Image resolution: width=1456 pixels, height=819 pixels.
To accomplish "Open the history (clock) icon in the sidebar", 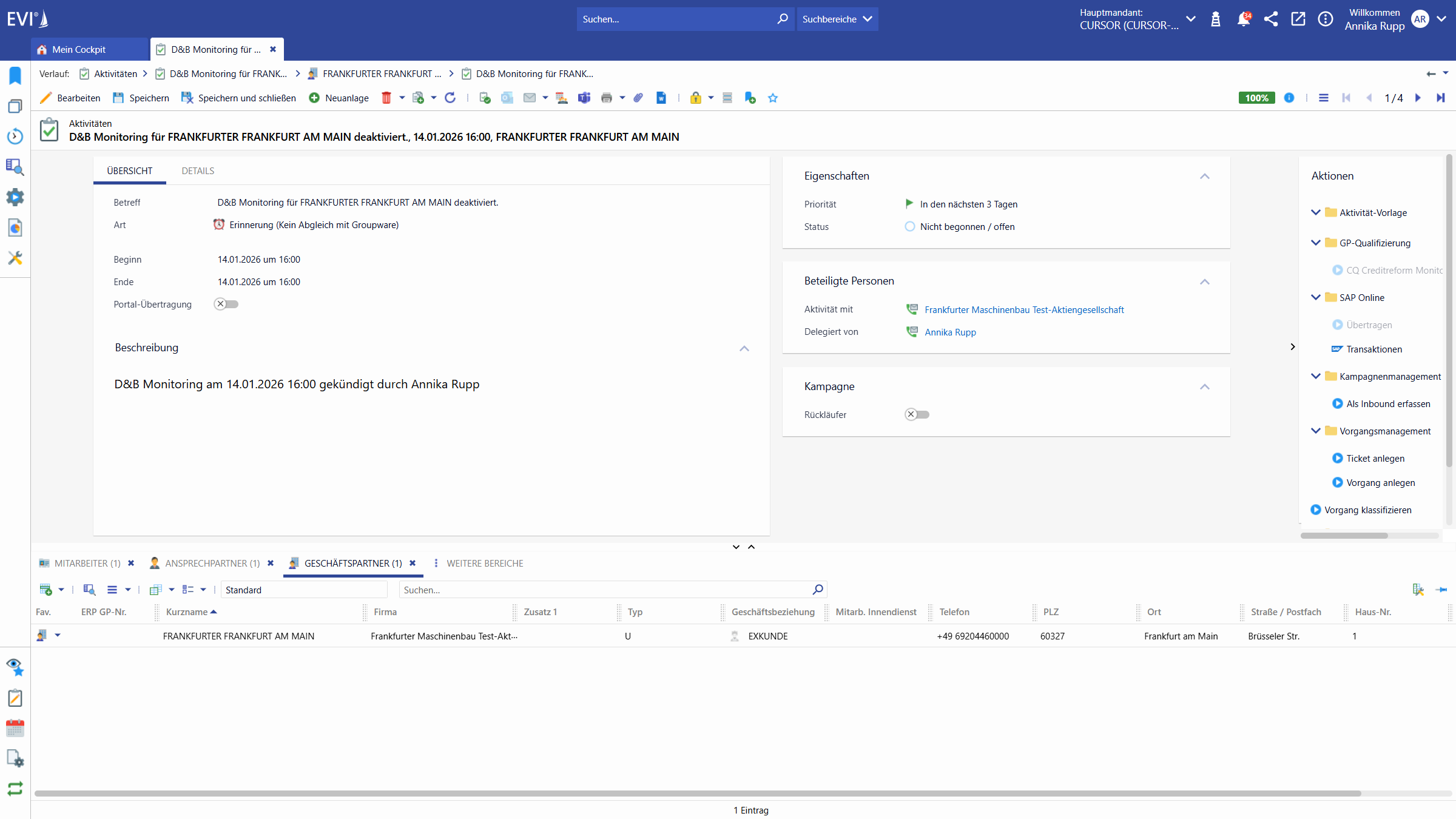I will [15, 136].
